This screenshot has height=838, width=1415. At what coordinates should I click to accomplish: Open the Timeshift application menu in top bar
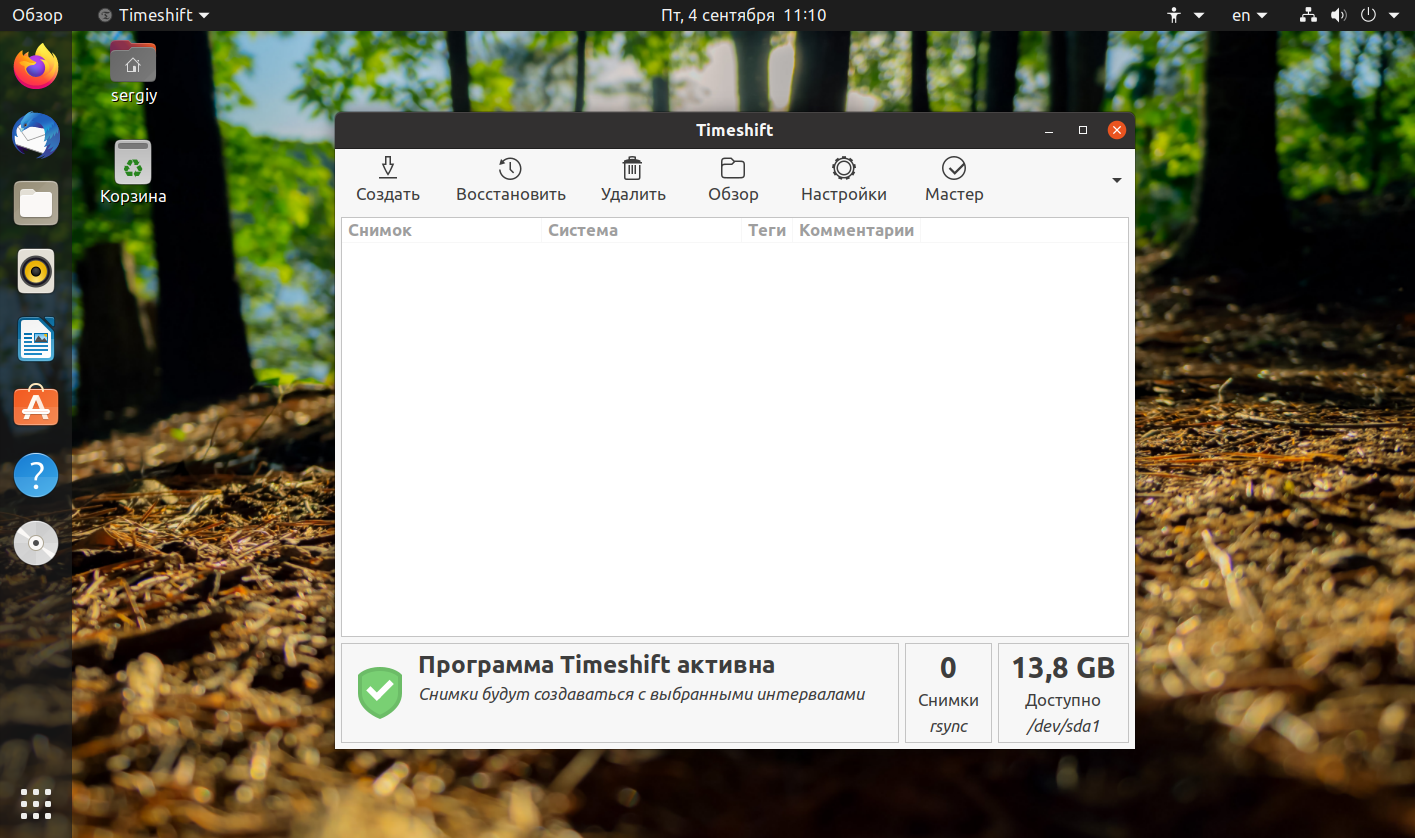point(155,15)
